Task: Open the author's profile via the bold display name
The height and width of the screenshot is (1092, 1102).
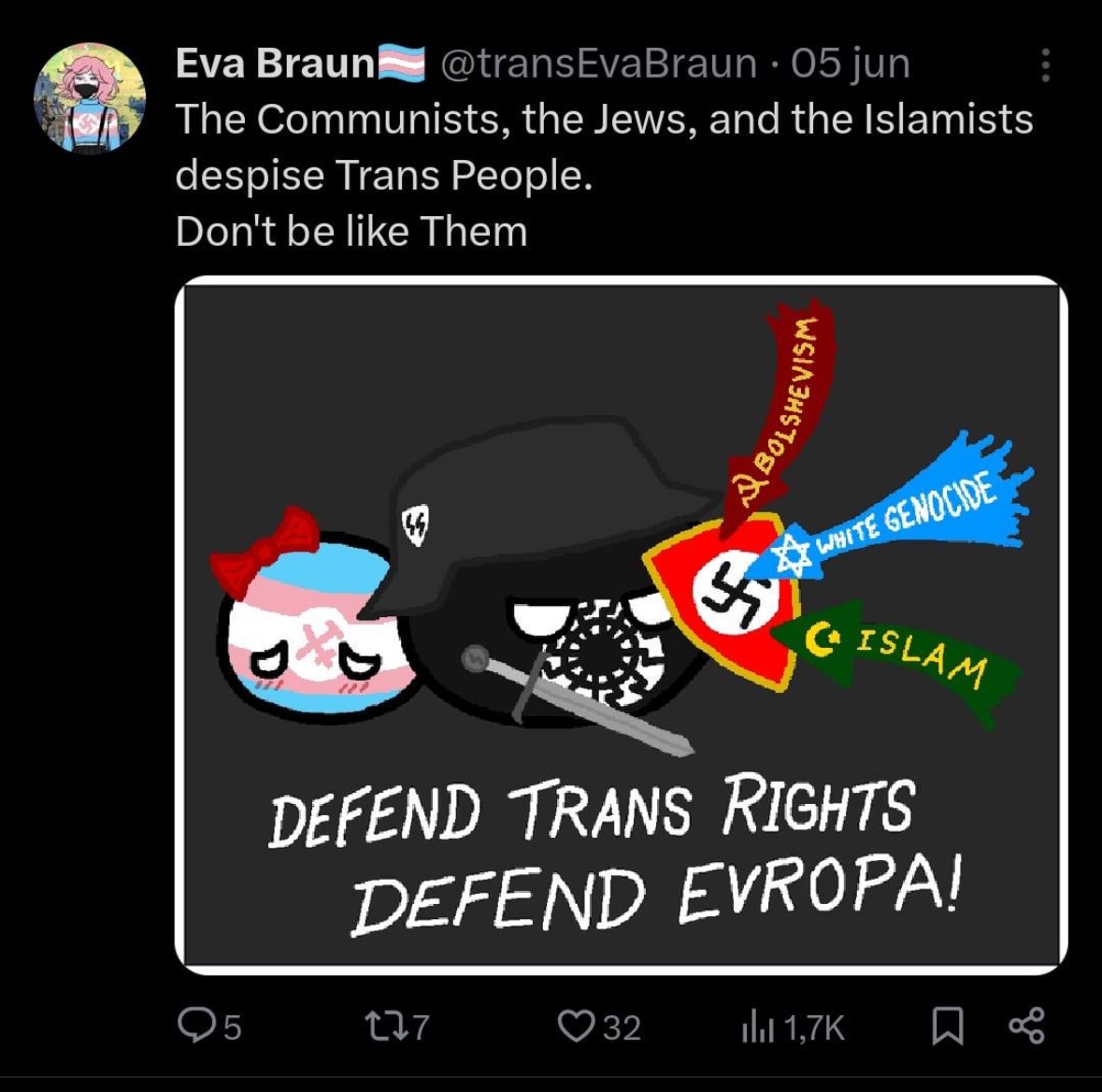Action: coord(275,64)
